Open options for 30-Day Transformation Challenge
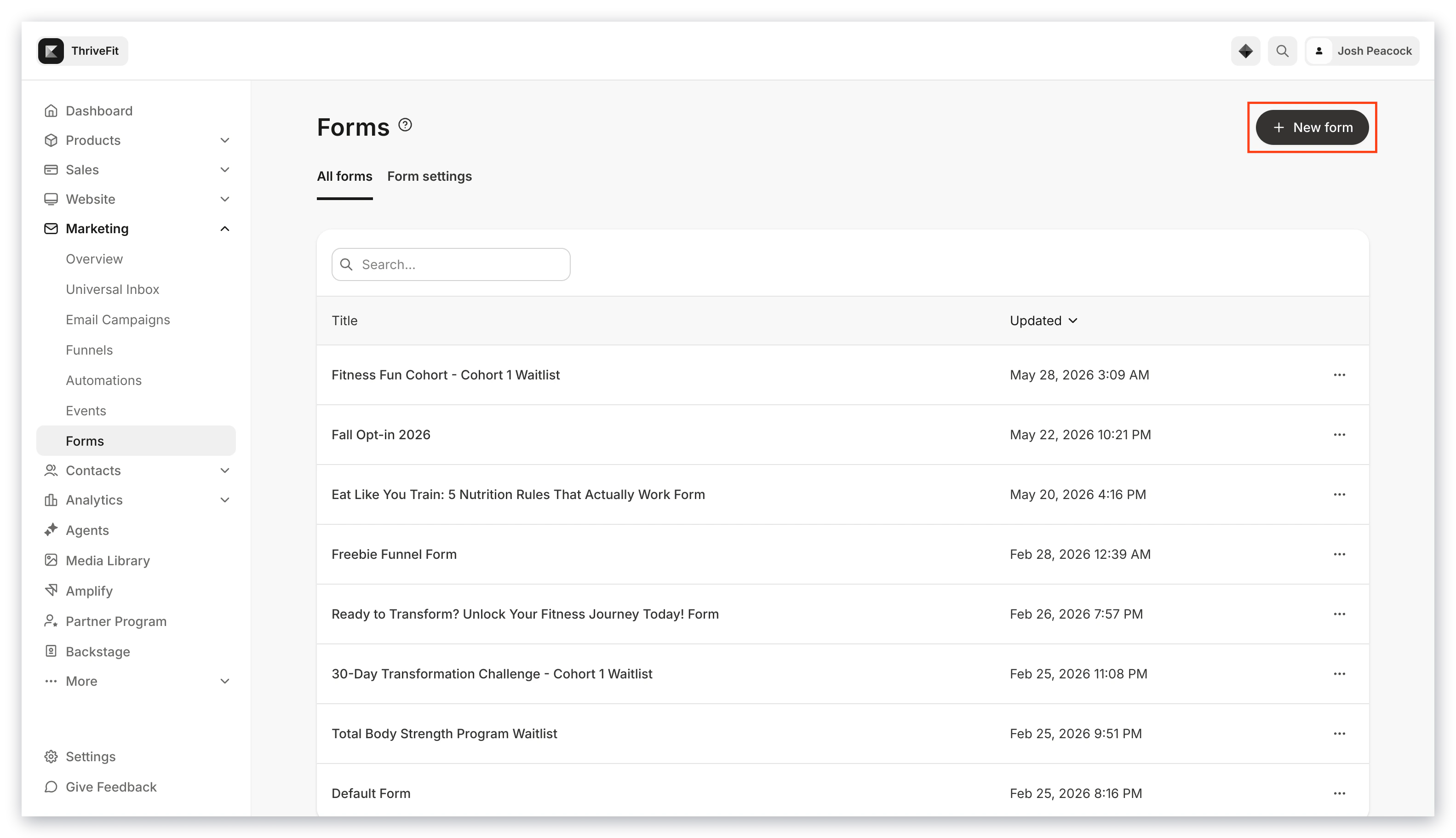The width and height of the screenshot is (1456, 838). point(1339,674)
